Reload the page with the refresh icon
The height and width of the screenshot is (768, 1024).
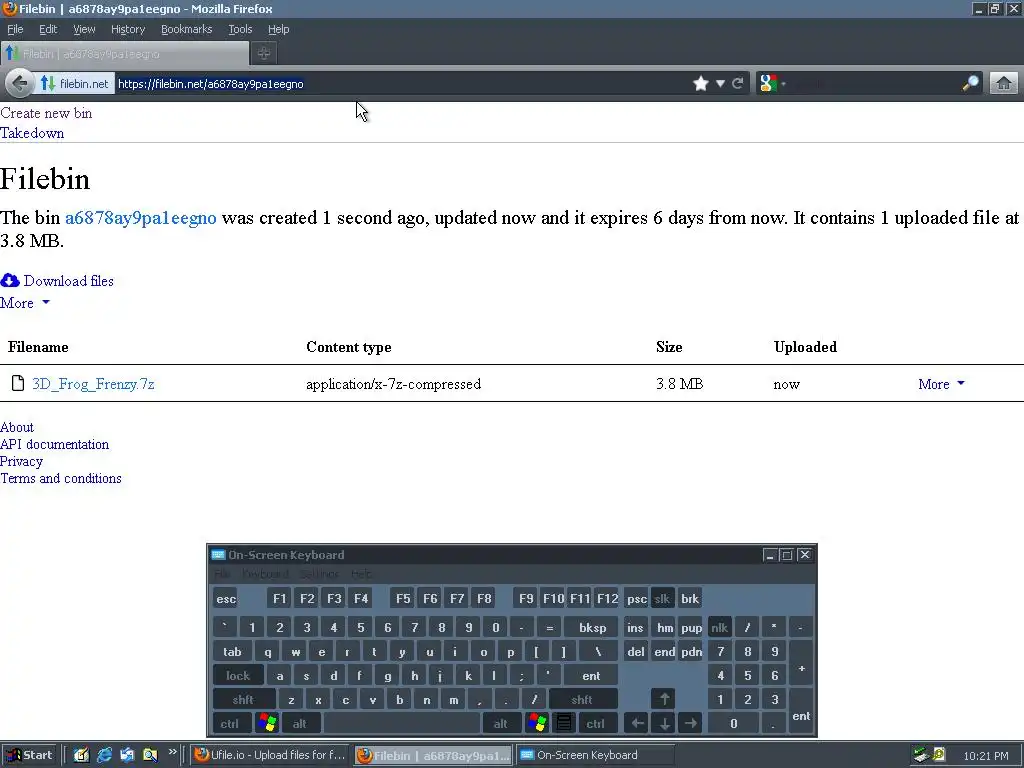(x=738, y=83)
